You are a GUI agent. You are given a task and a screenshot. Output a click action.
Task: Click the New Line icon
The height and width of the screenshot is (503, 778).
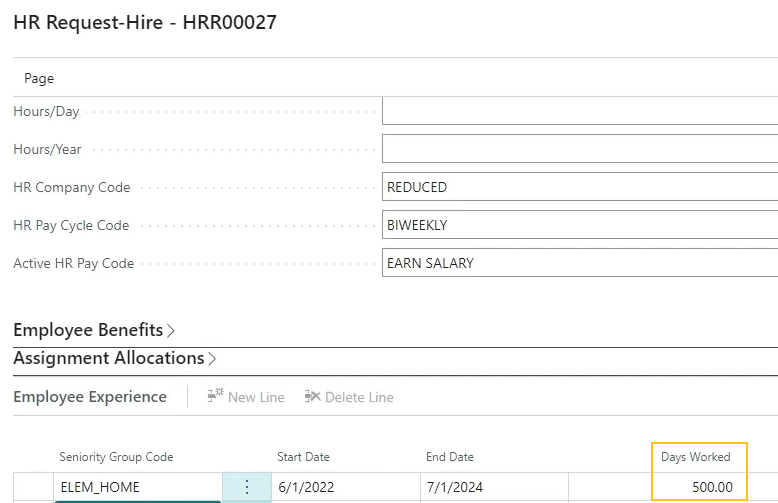(215, 396)
